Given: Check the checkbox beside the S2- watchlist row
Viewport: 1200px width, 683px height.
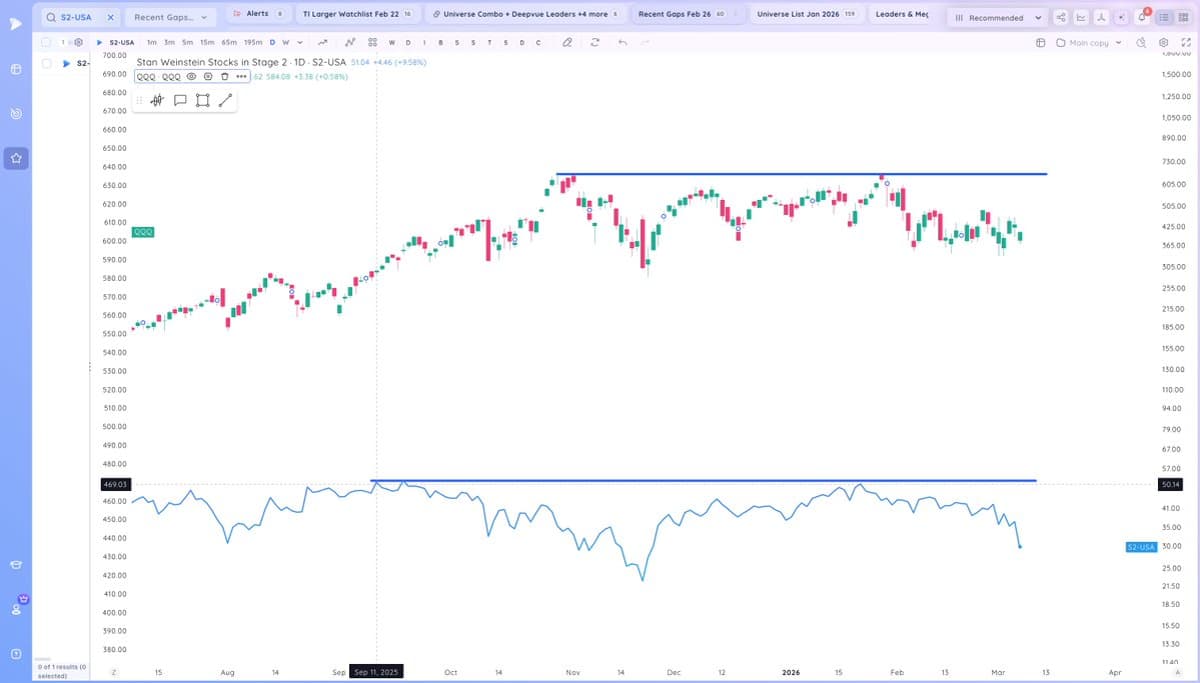Looking at the screenshot, I should [46, 62].
